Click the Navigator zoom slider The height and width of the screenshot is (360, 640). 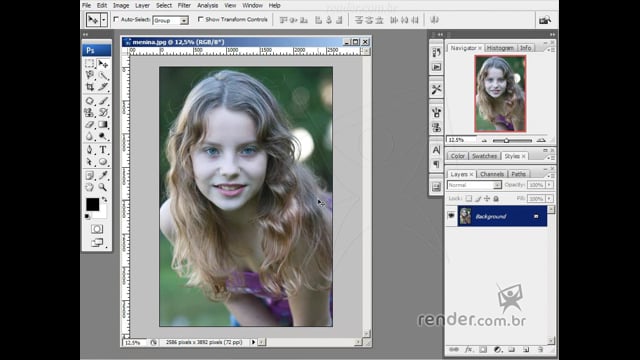tap(512, 140)
